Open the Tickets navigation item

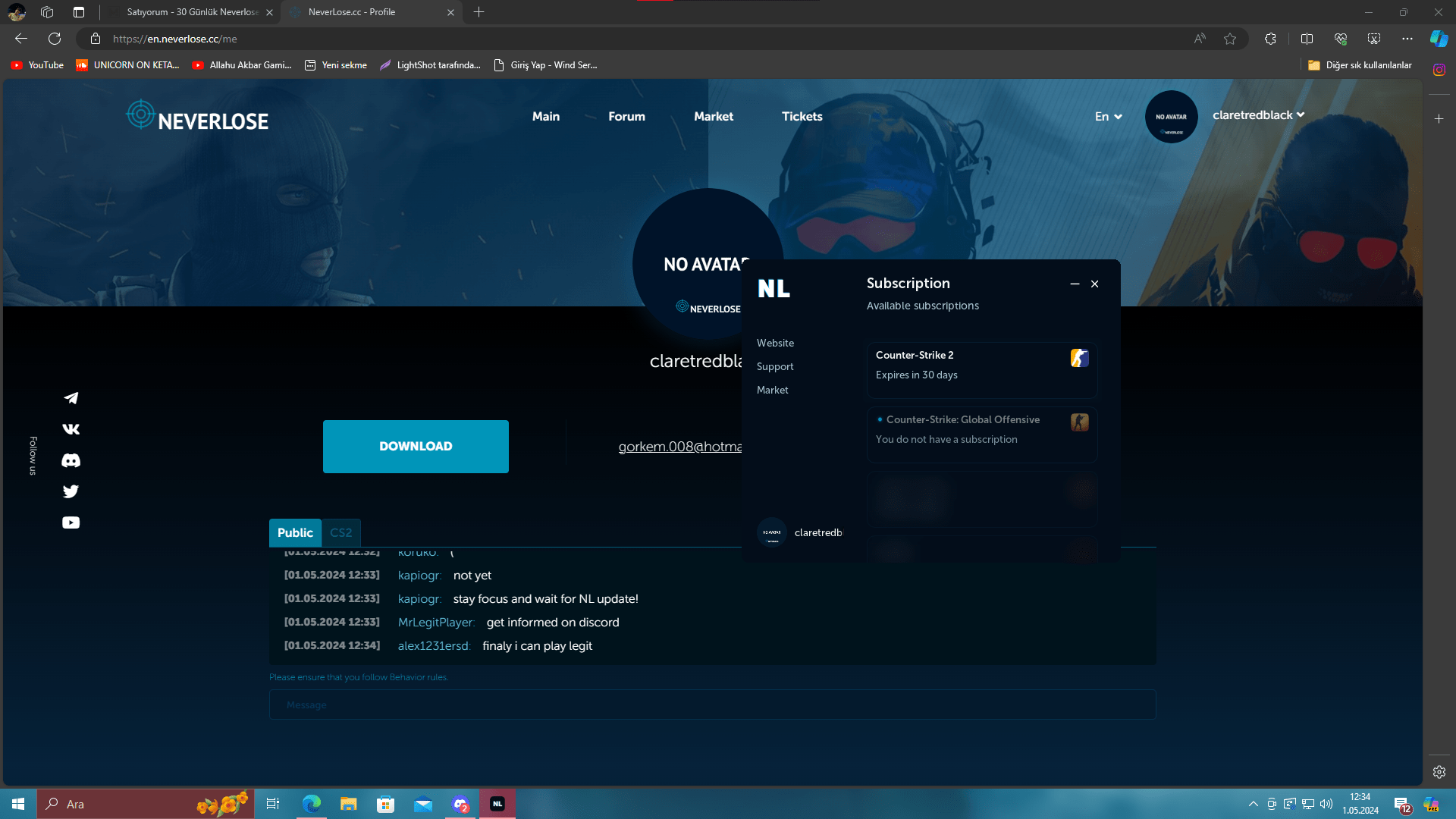(x=802, y=116)
